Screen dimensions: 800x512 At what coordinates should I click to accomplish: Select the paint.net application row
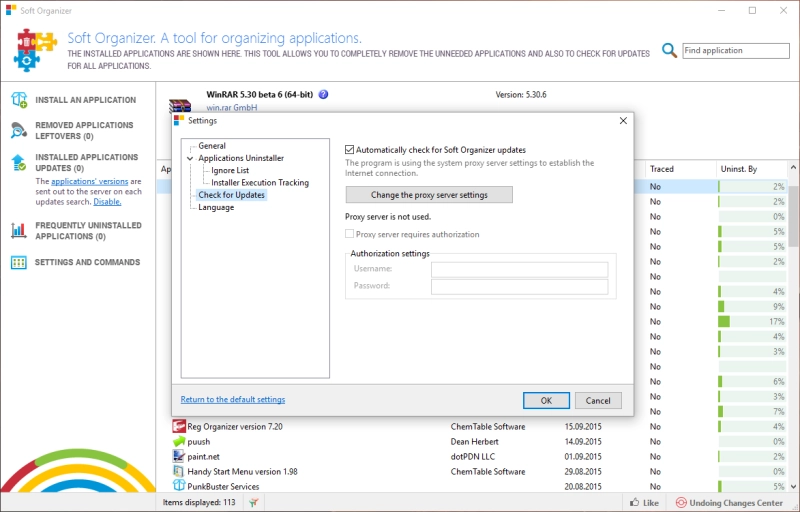[x=472, y=456]
